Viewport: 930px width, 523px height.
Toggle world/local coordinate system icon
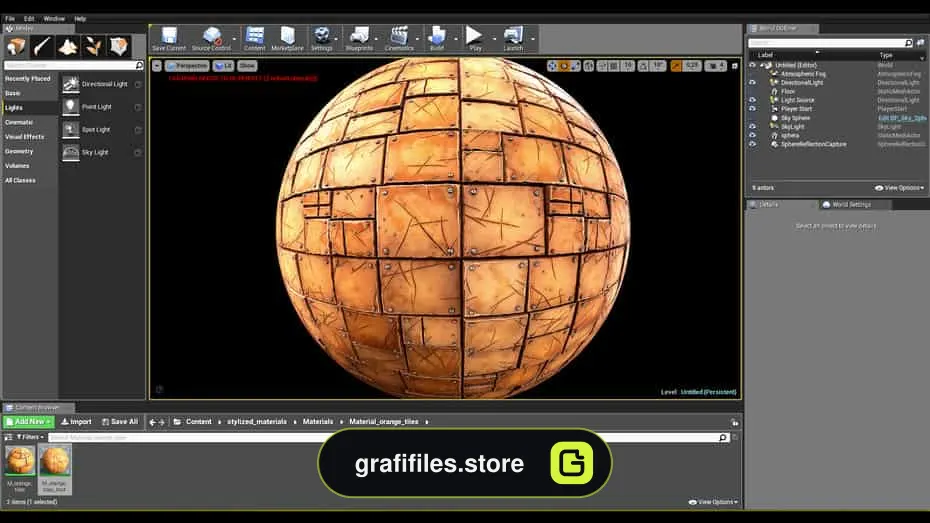tap(588, 66)
